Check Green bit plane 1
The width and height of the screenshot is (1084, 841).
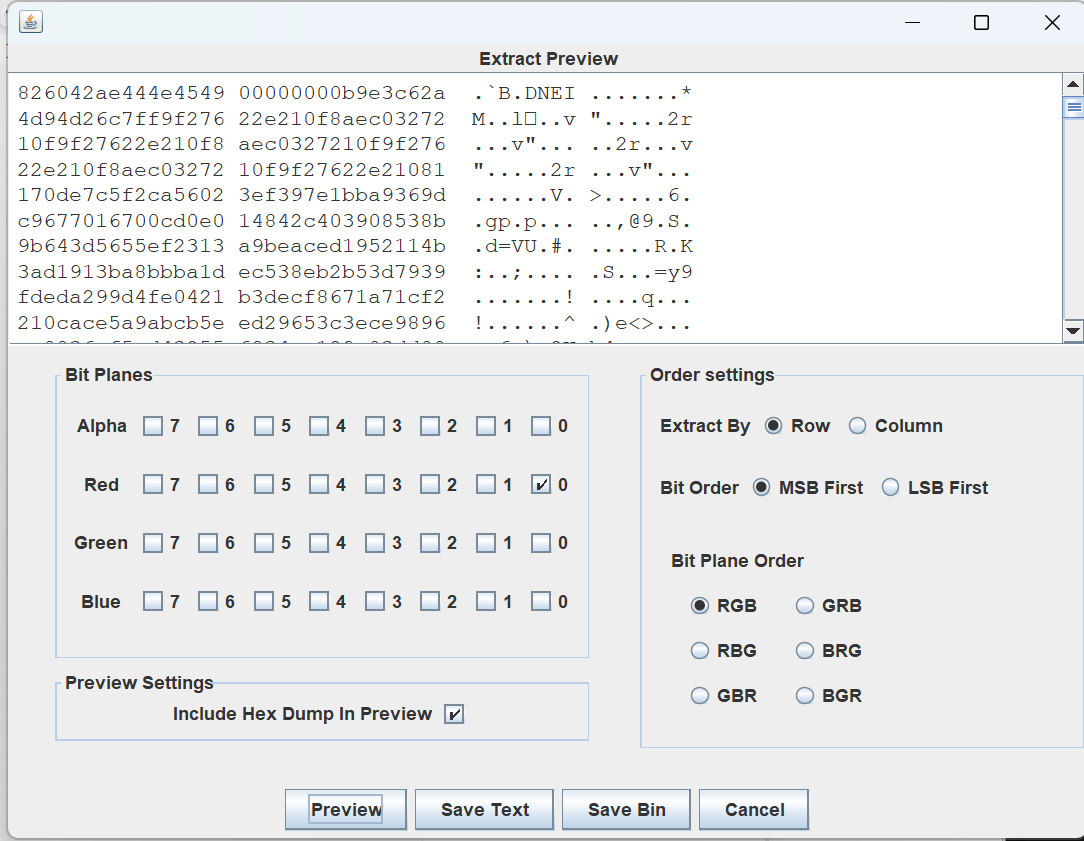pos(486,543)
